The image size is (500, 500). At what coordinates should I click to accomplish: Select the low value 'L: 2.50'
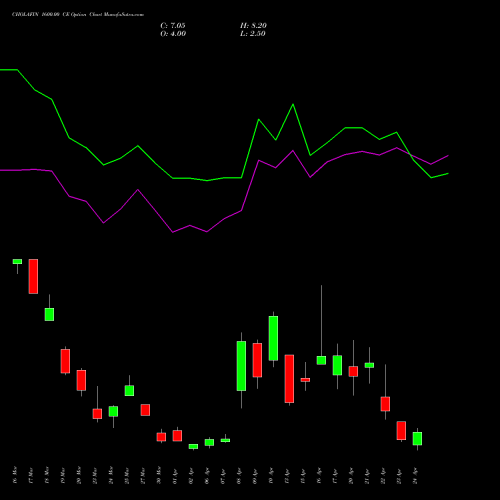tap(253, 34)
